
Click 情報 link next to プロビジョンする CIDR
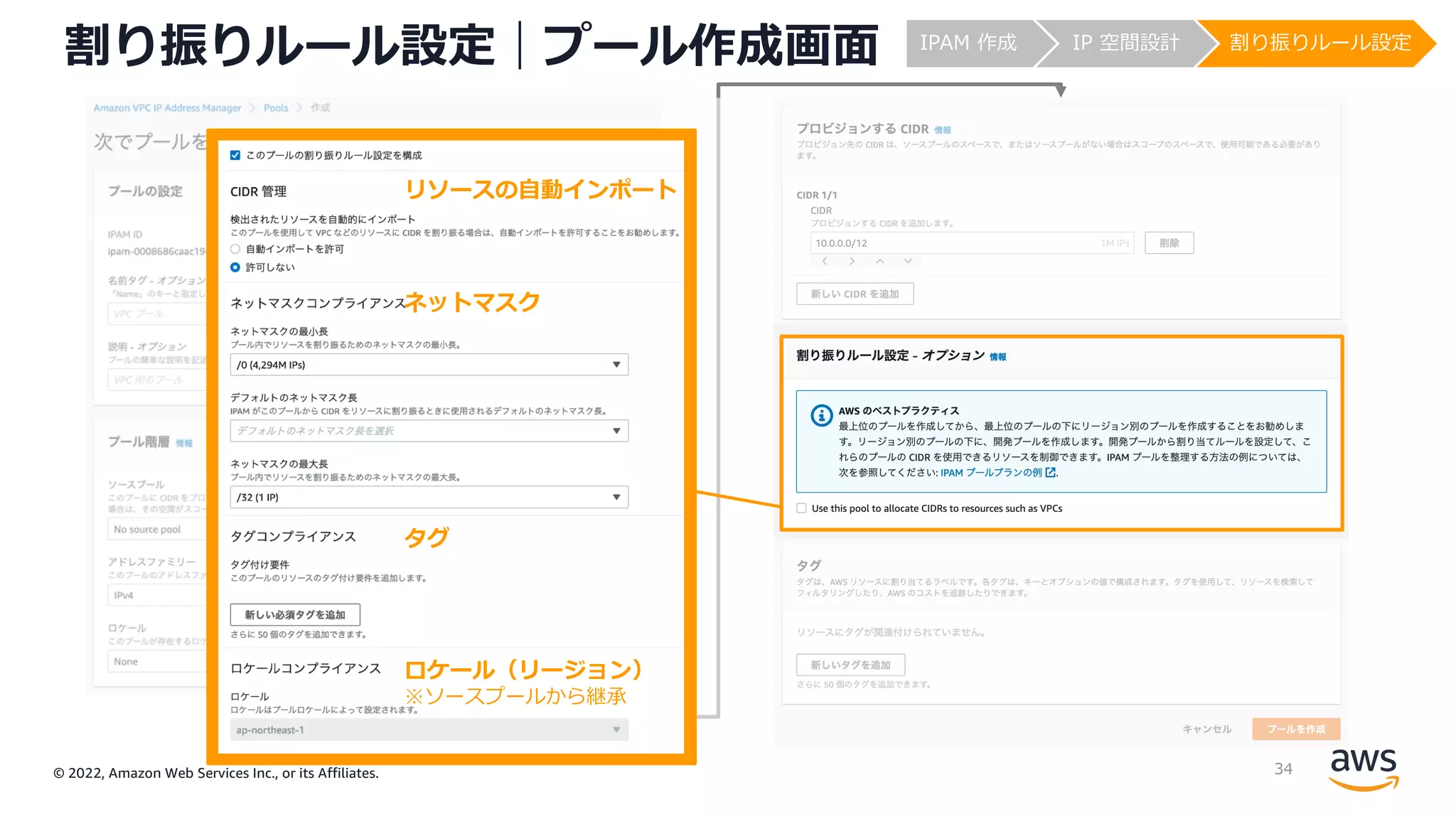(x=943, y=130)
